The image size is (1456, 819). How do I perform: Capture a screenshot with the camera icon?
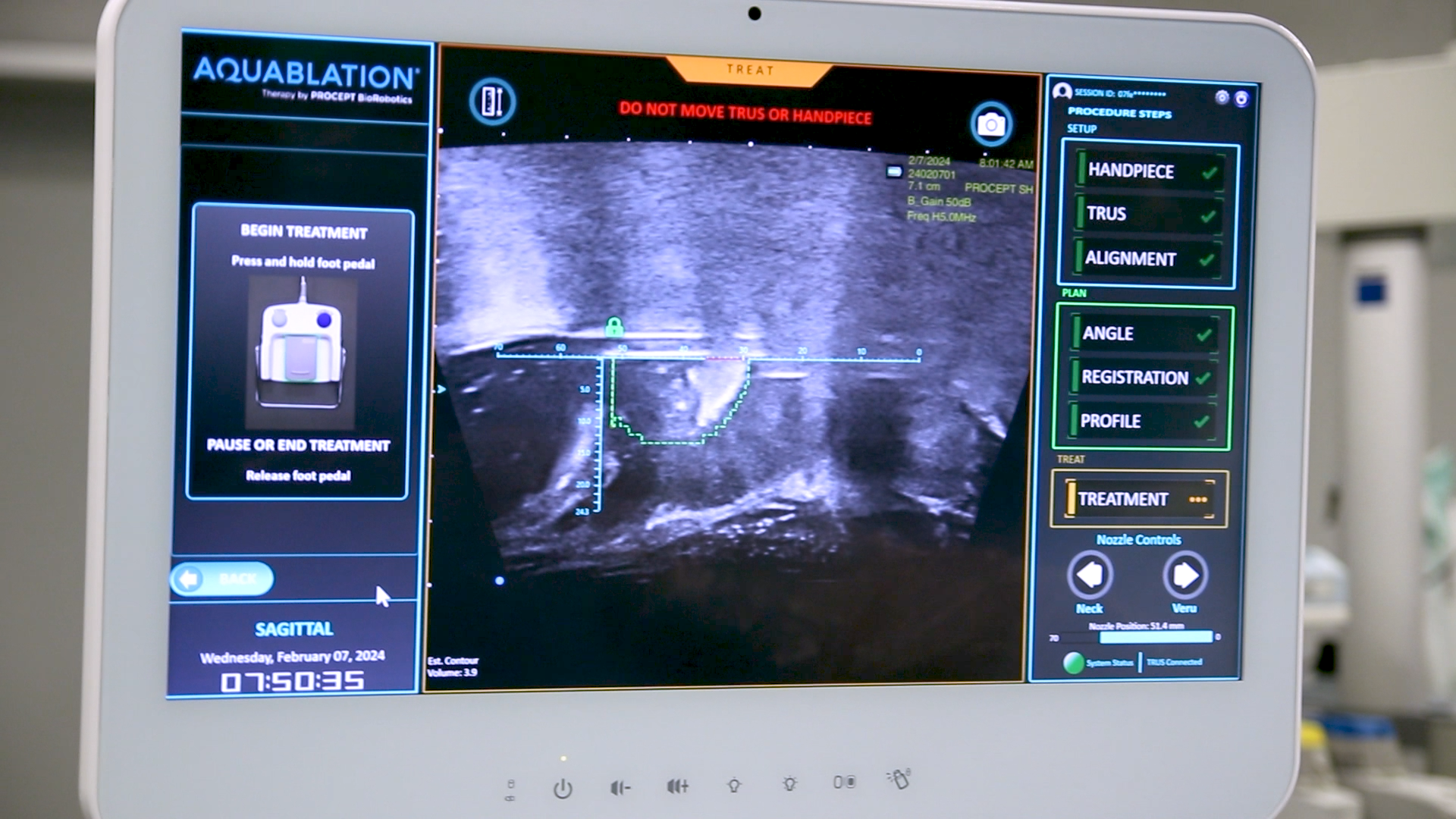[990, 124]
